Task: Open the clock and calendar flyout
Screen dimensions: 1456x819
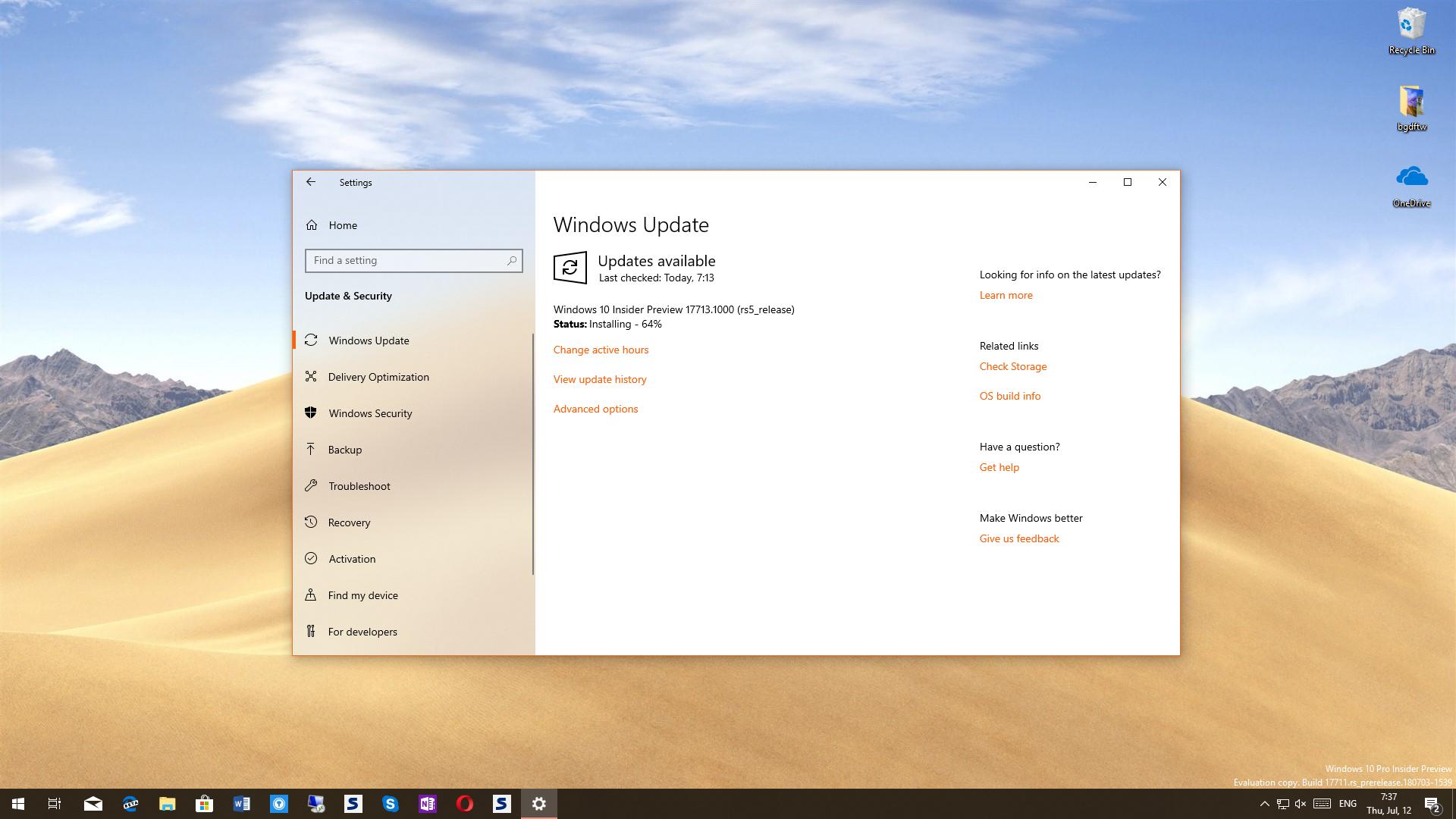Action: click(1389, 804)
